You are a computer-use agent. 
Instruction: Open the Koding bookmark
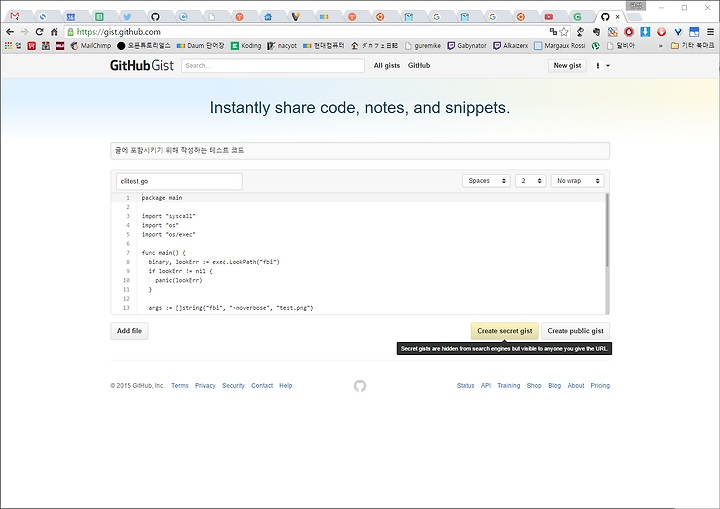pos(246,45)
